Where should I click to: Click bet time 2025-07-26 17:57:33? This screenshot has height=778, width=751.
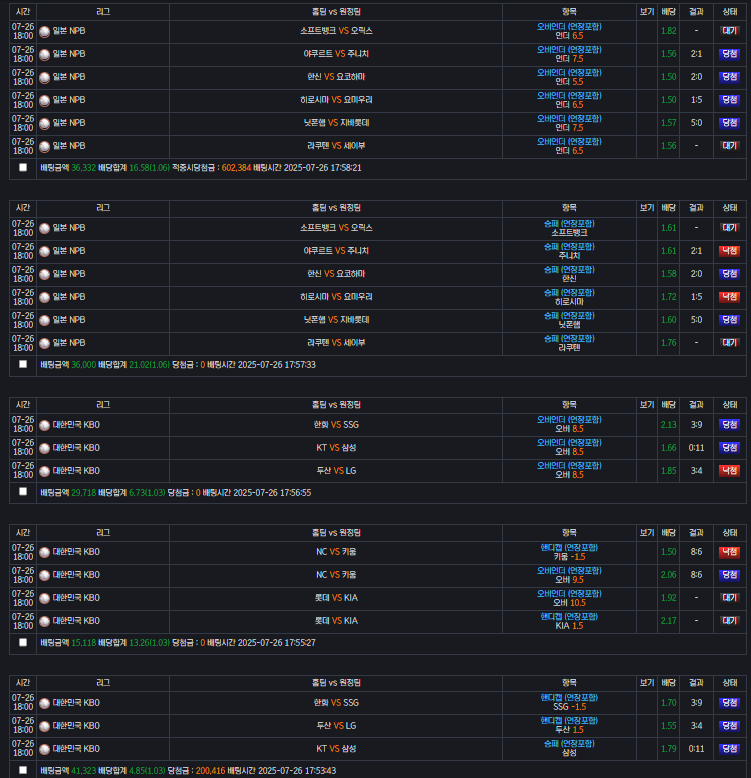277,365
